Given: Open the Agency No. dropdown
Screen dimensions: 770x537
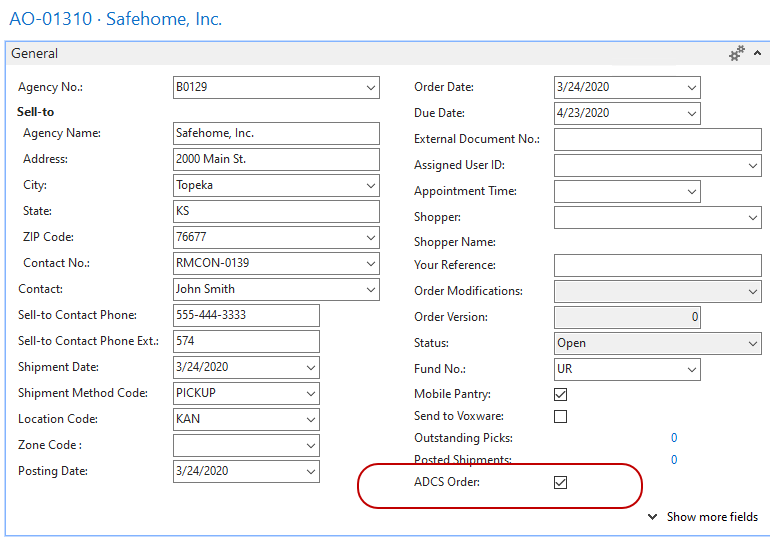Looking at the screenshot, I should (371, 88).
